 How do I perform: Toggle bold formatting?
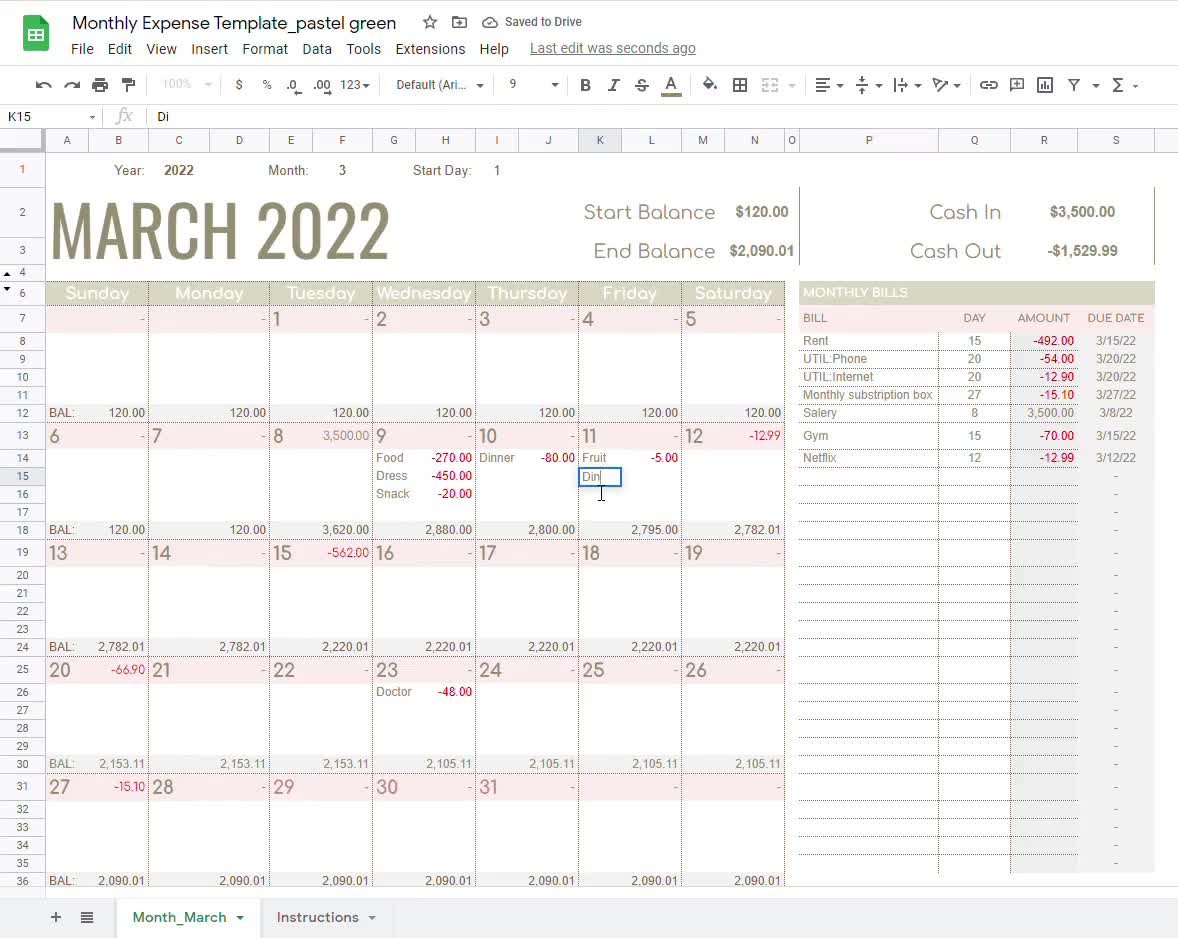pyautogui.click(x=585, y=85)
